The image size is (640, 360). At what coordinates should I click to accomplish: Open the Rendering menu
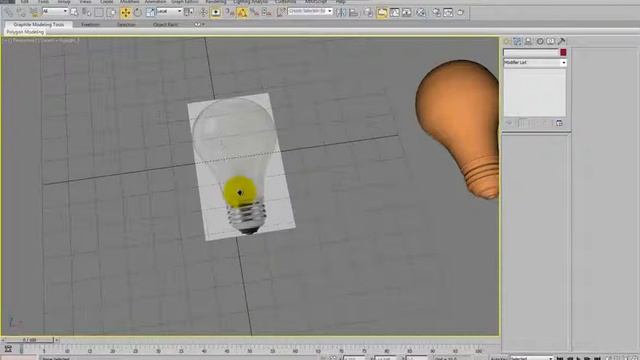(x=216, y=2)
